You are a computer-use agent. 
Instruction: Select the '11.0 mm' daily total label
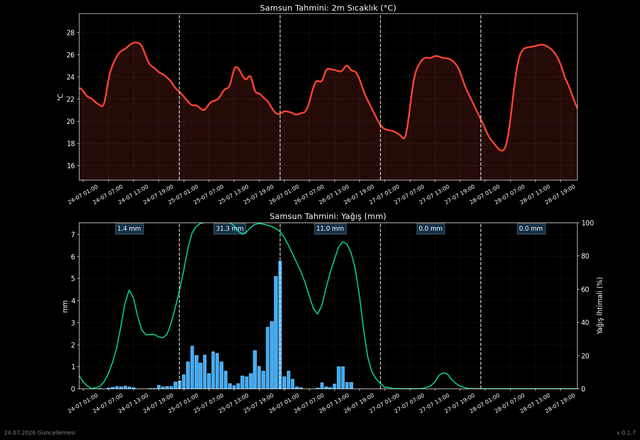(x=330, y=229)
